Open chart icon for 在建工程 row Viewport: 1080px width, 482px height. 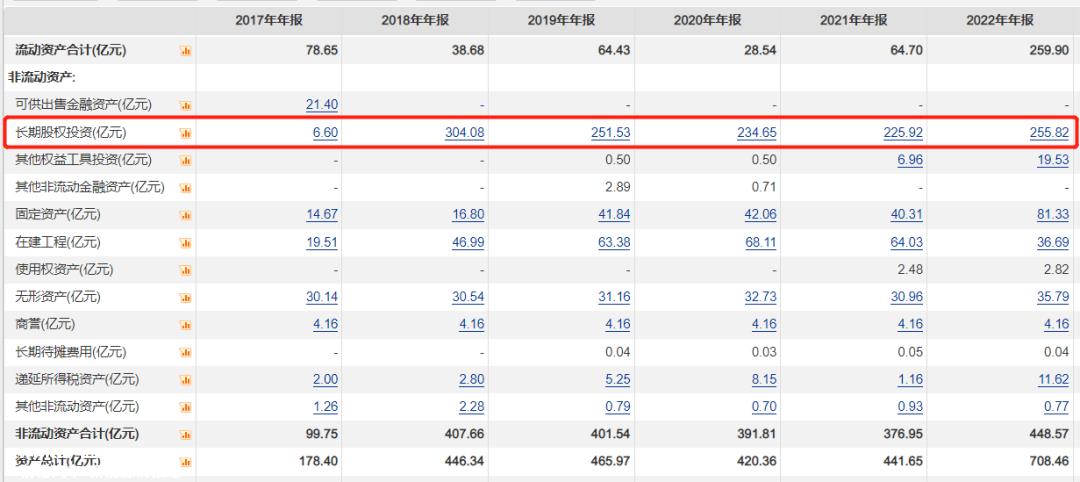coord(185,243)
